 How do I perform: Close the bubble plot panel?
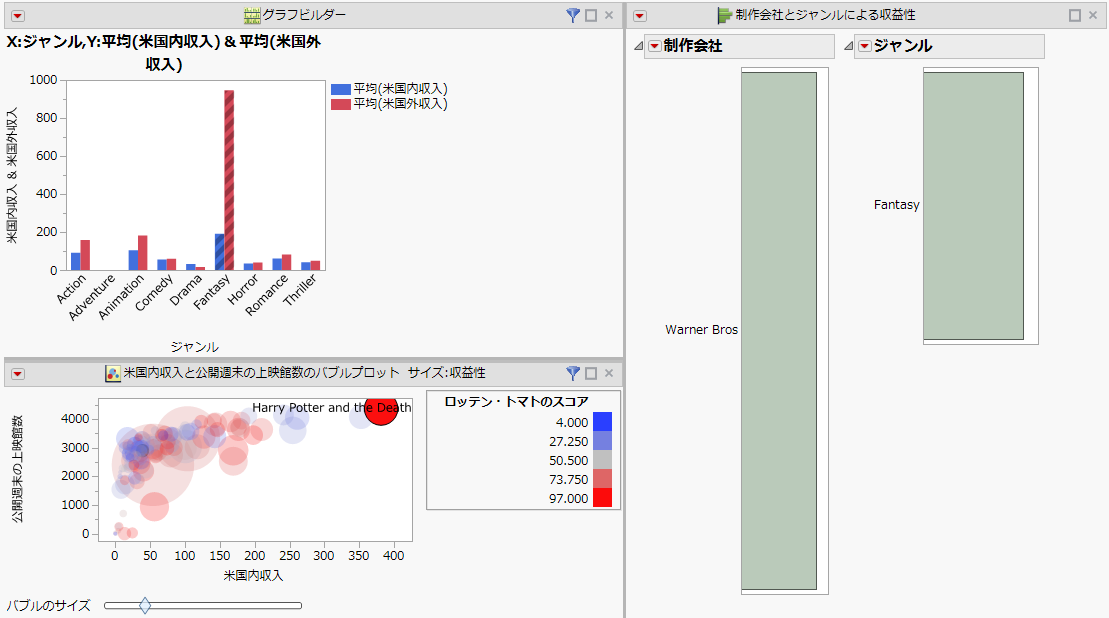click(x=609, y=373)
